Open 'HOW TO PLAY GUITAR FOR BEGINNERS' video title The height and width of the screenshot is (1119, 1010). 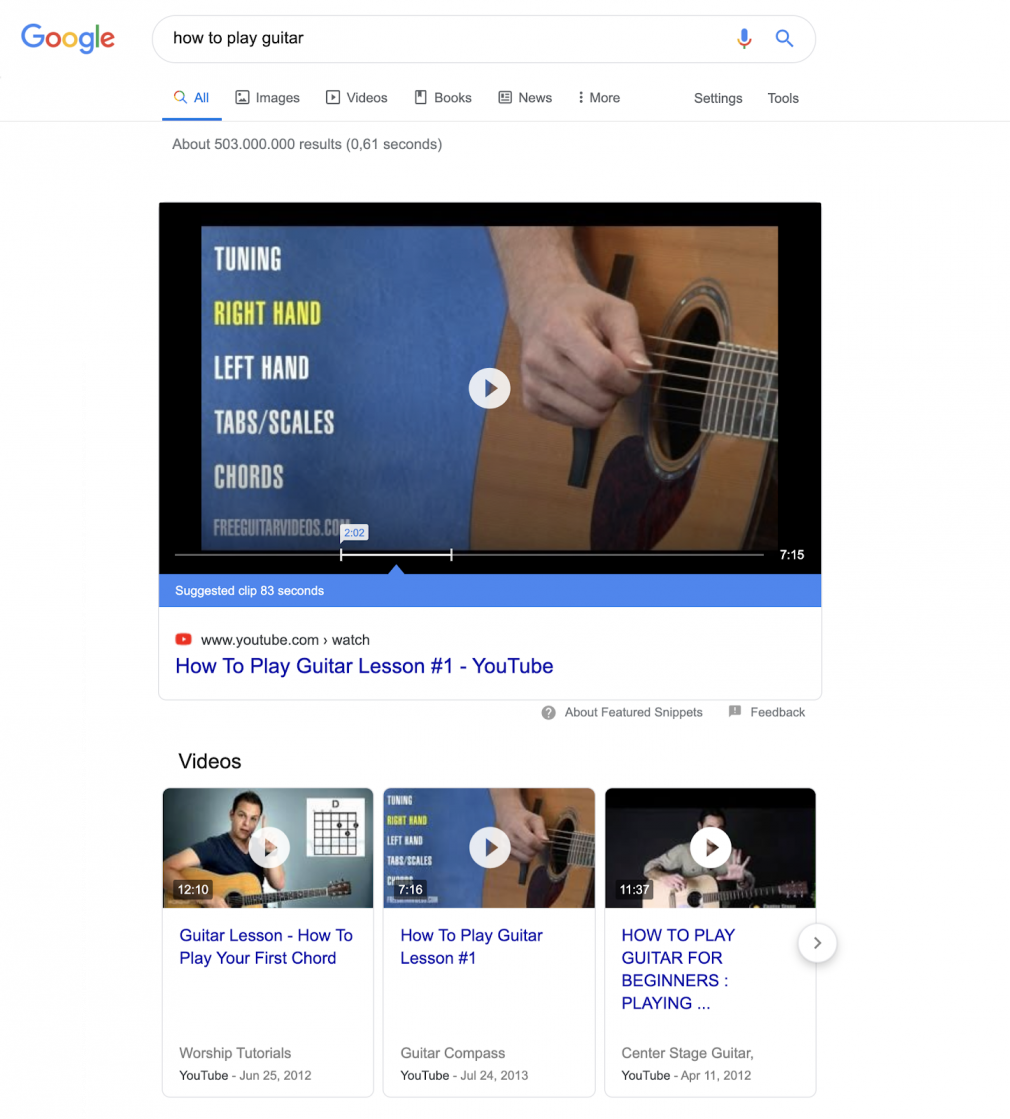tap(677, 969)
